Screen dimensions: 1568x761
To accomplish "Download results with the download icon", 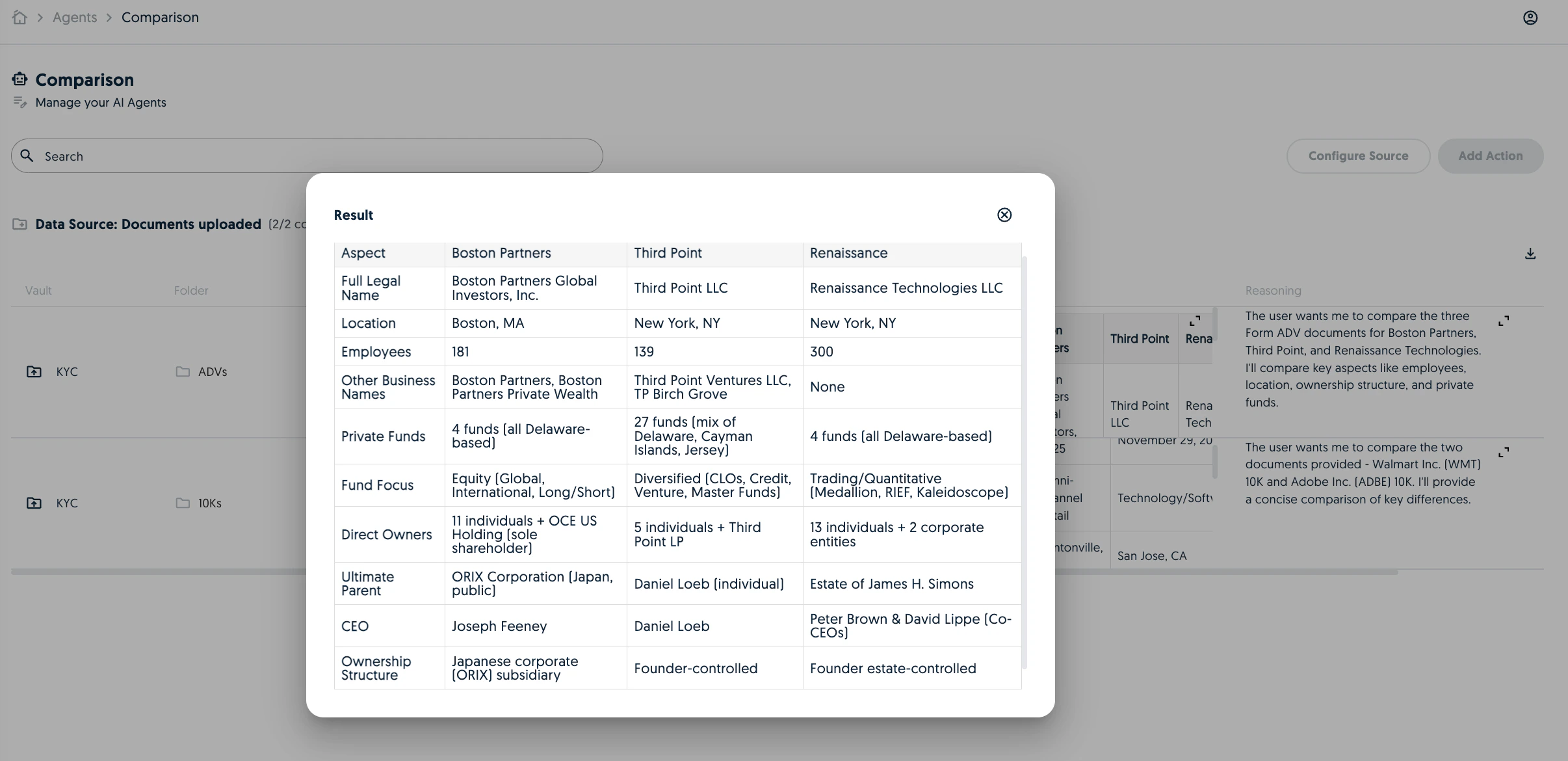I will coord(1530,254).
